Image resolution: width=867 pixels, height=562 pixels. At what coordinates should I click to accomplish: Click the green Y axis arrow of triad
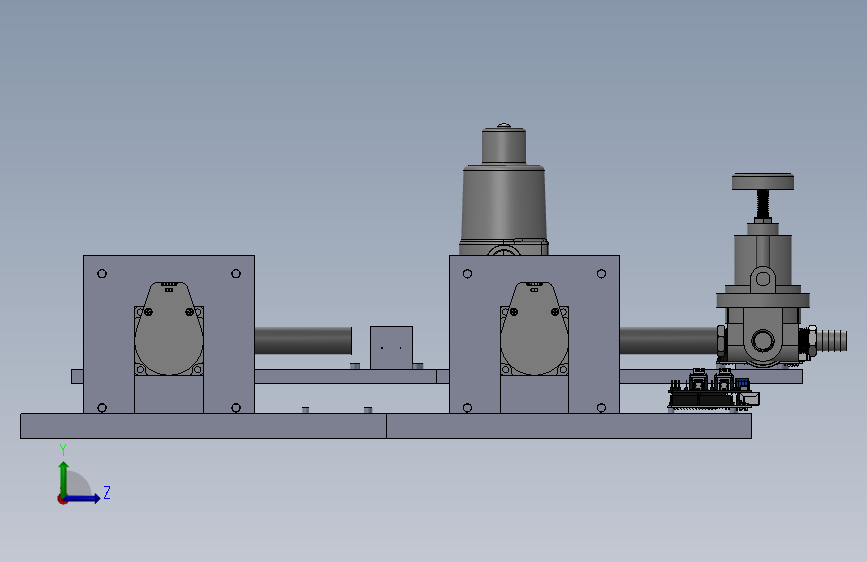(x=64, y=478)
